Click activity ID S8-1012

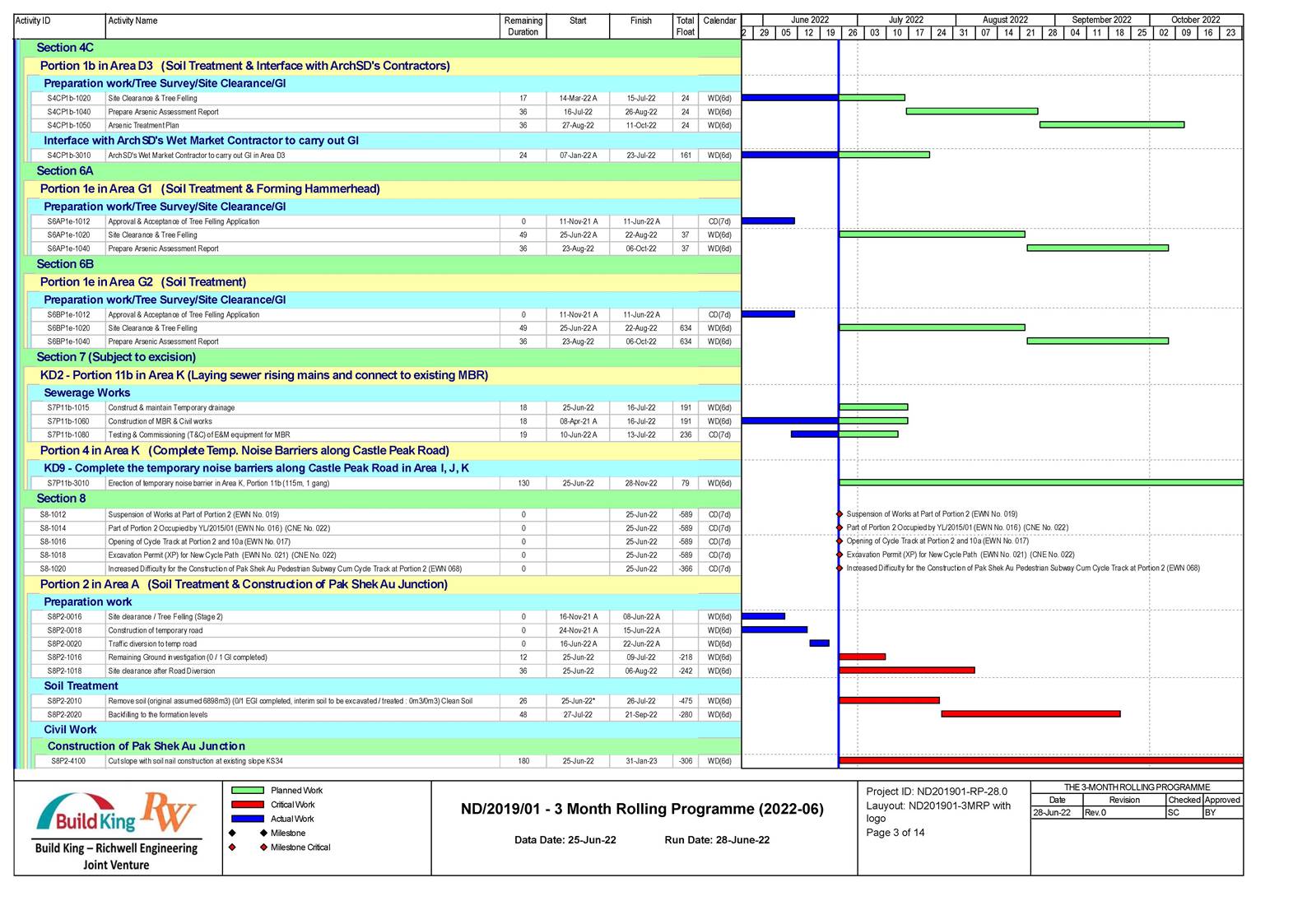coord(53,515)
